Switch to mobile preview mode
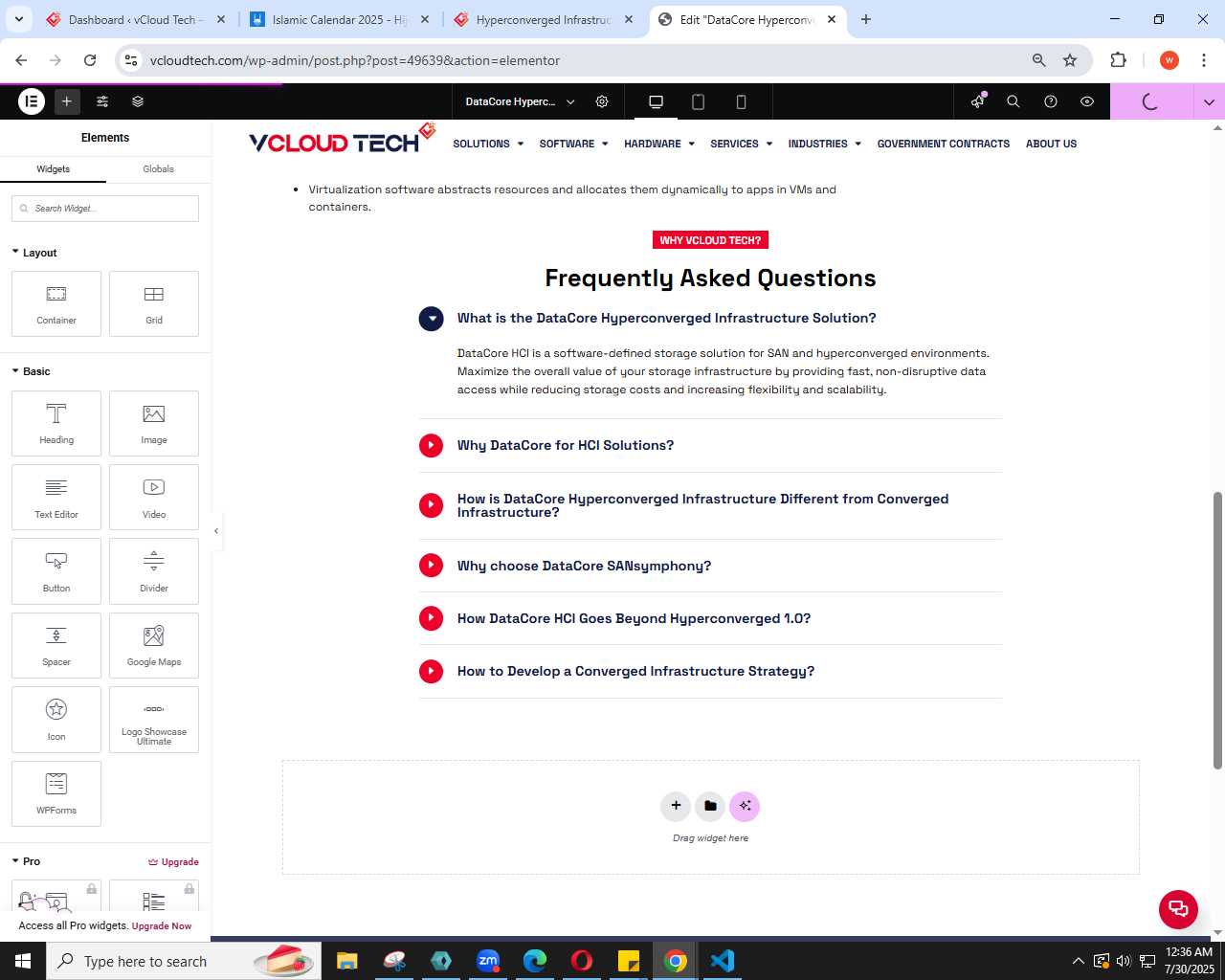 coord(741,101)
